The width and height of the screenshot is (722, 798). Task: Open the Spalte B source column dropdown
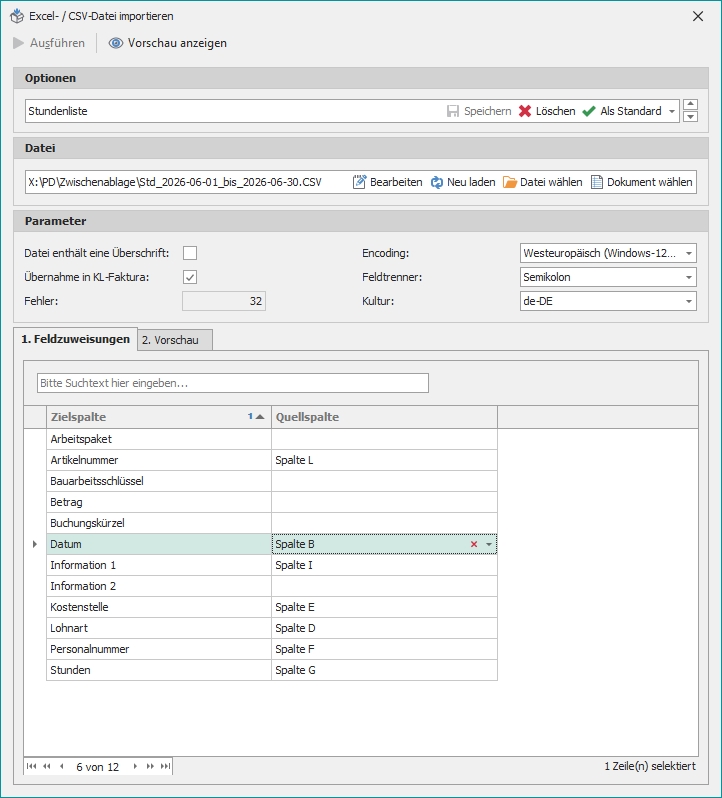tap(489, 544)
